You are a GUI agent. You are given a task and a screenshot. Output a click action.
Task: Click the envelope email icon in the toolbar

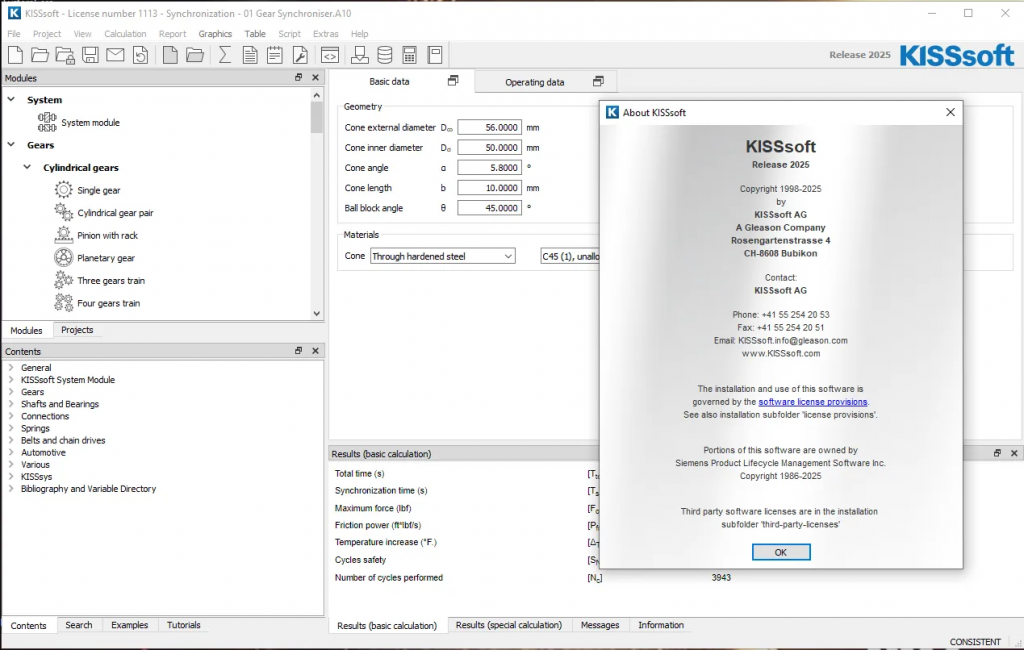(115, 55)
